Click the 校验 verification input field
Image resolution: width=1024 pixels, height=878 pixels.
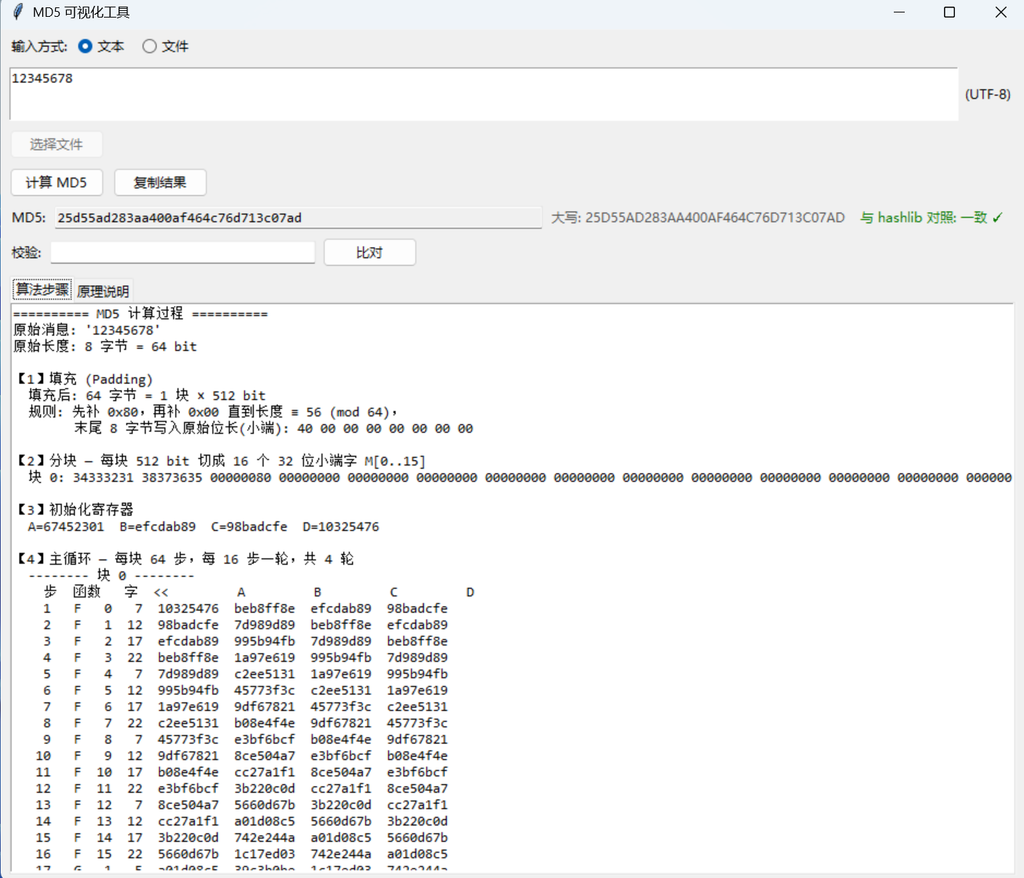pyautogui.click(x=183, y=252)
